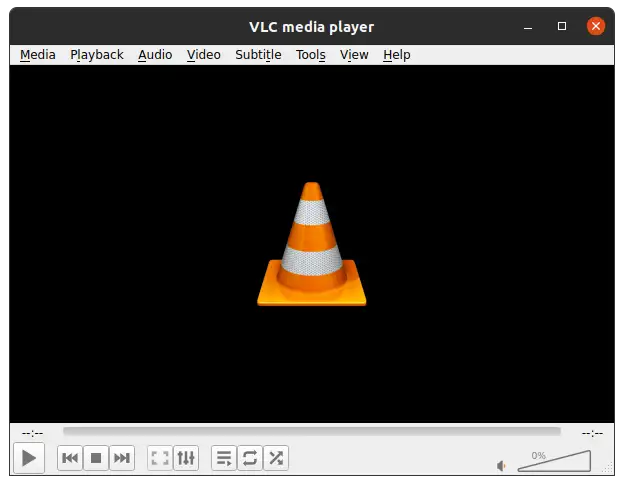Open the Tools menu
This screenshot has width=624, height=485.
pos(311,55)
